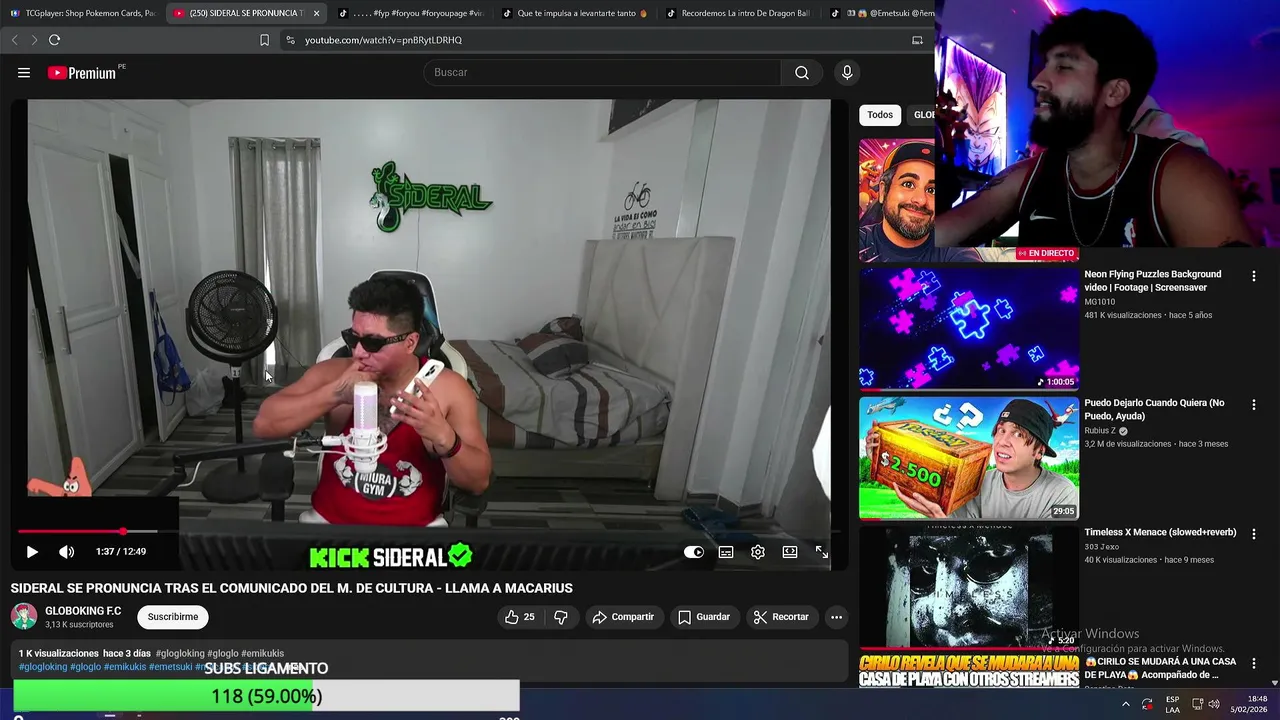Mute the video volume icon
Viewport: 1280px width, 720px height.
(x=66, y=551)
